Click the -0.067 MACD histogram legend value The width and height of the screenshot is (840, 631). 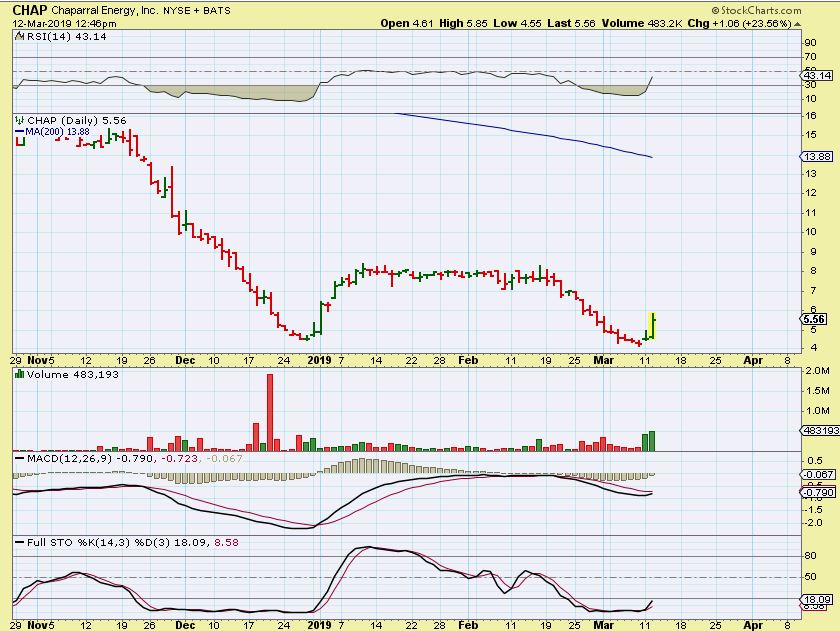[224, 459]
